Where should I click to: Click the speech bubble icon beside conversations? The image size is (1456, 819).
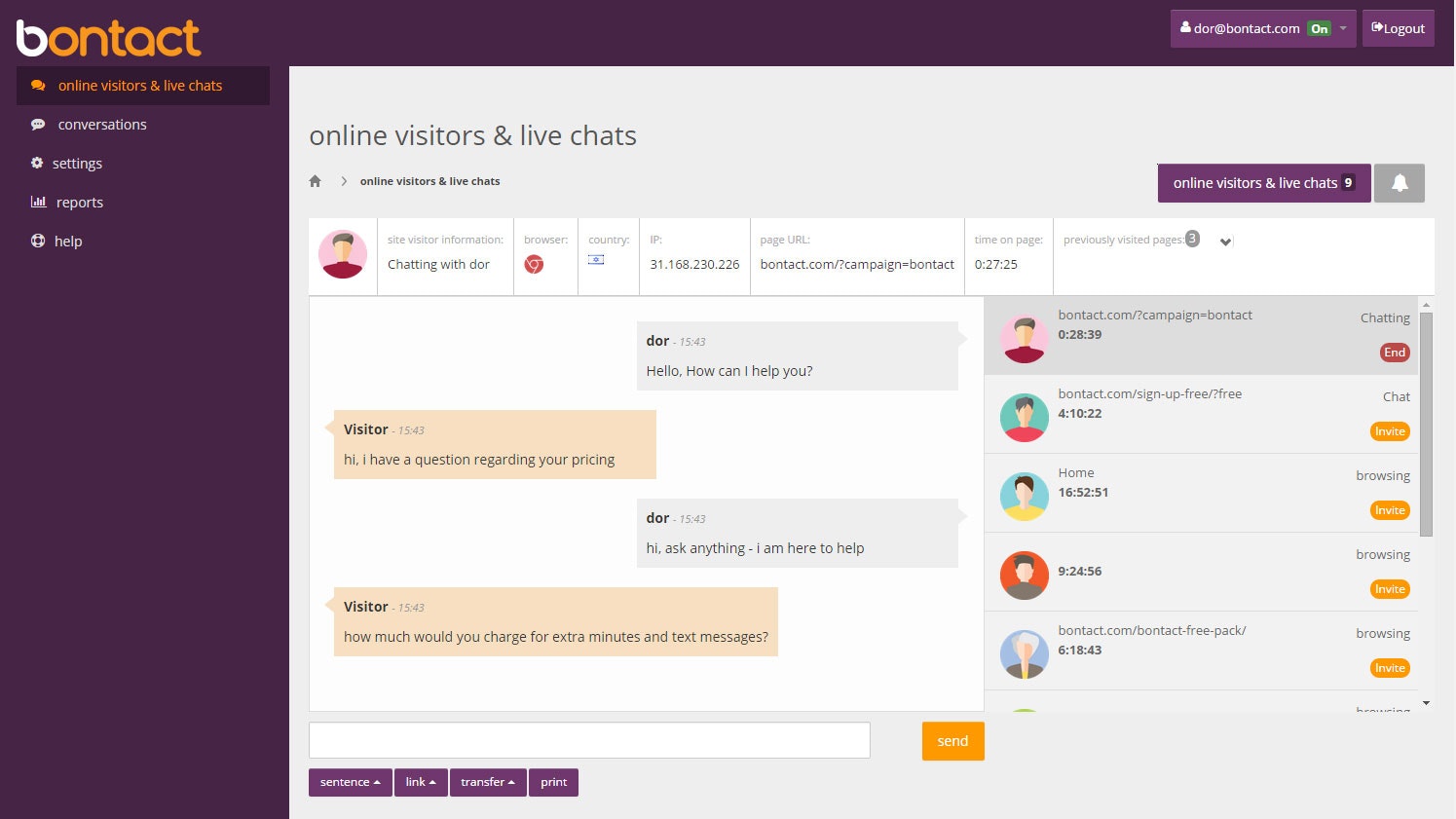coord(38,125)
